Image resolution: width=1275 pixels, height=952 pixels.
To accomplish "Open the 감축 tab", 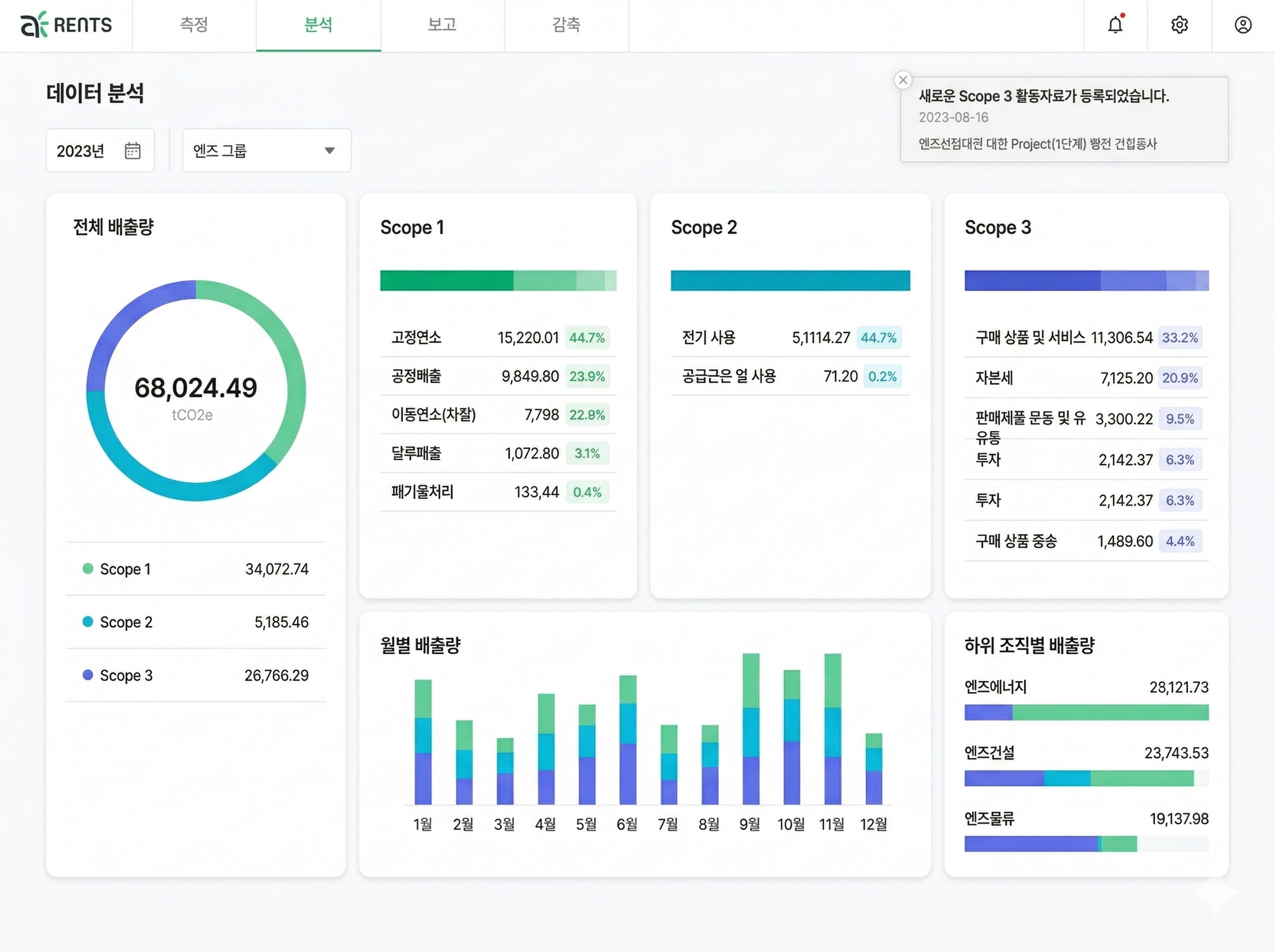I will (x=566, y=25).
